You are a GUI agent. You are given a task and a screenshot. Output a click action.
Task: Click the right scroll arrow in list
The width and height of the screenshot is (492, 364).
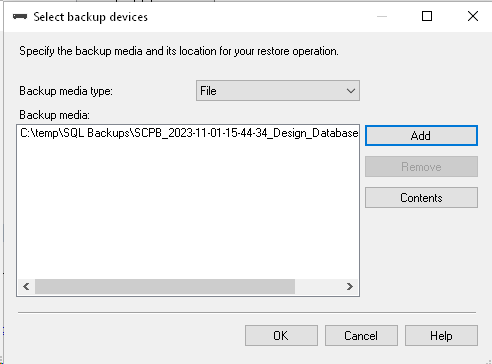(349, 286)
